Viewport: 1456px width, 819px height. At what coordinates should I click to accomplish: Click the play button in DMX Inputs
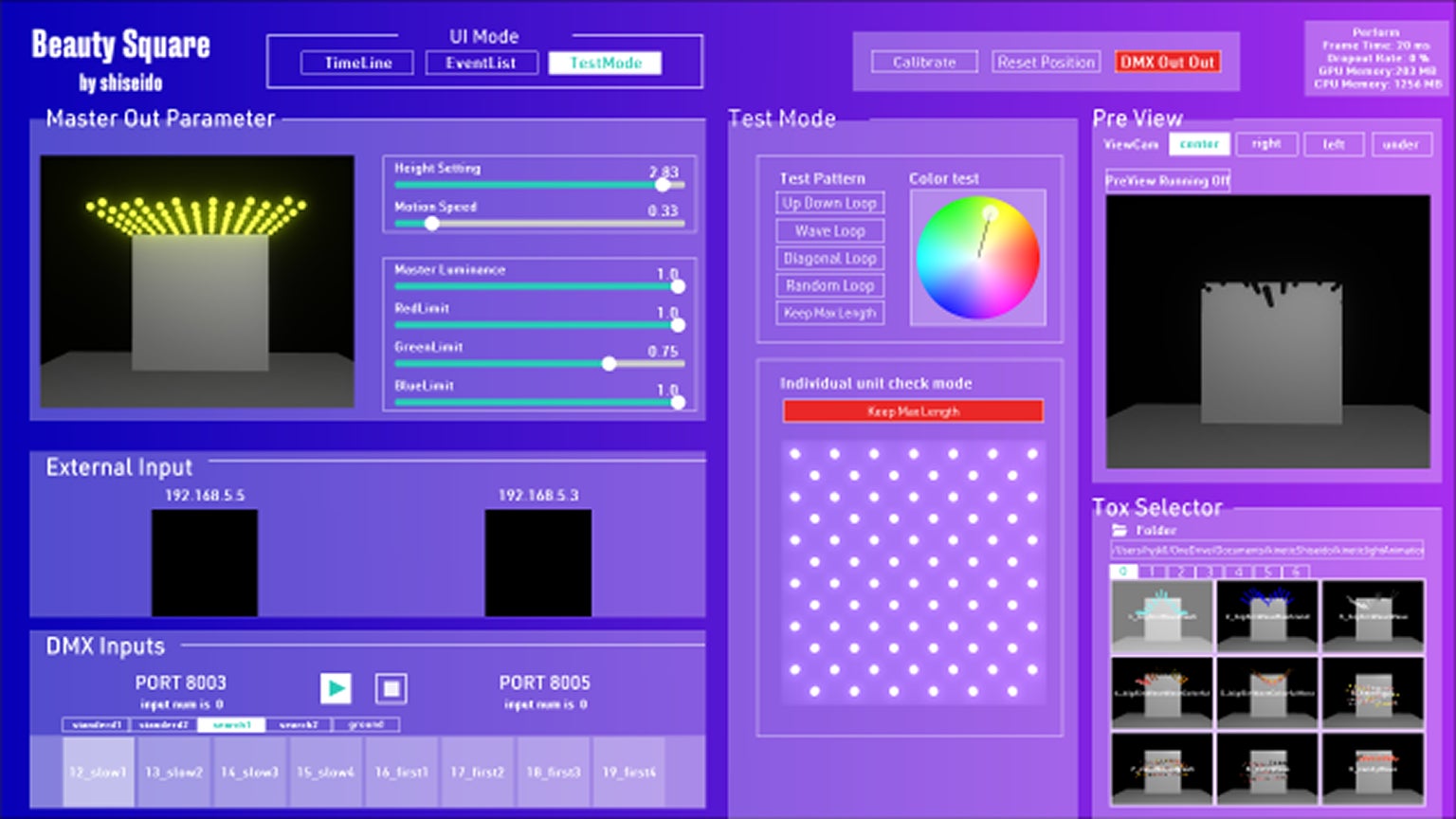336,688
